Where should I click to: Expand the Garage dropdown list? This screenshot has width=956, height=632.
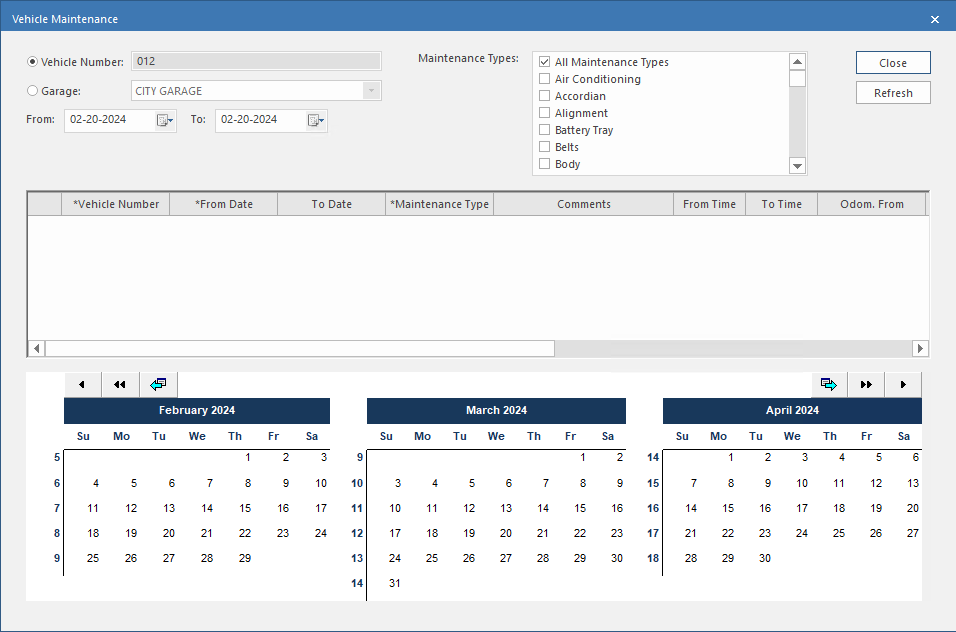tap(372, 91)
